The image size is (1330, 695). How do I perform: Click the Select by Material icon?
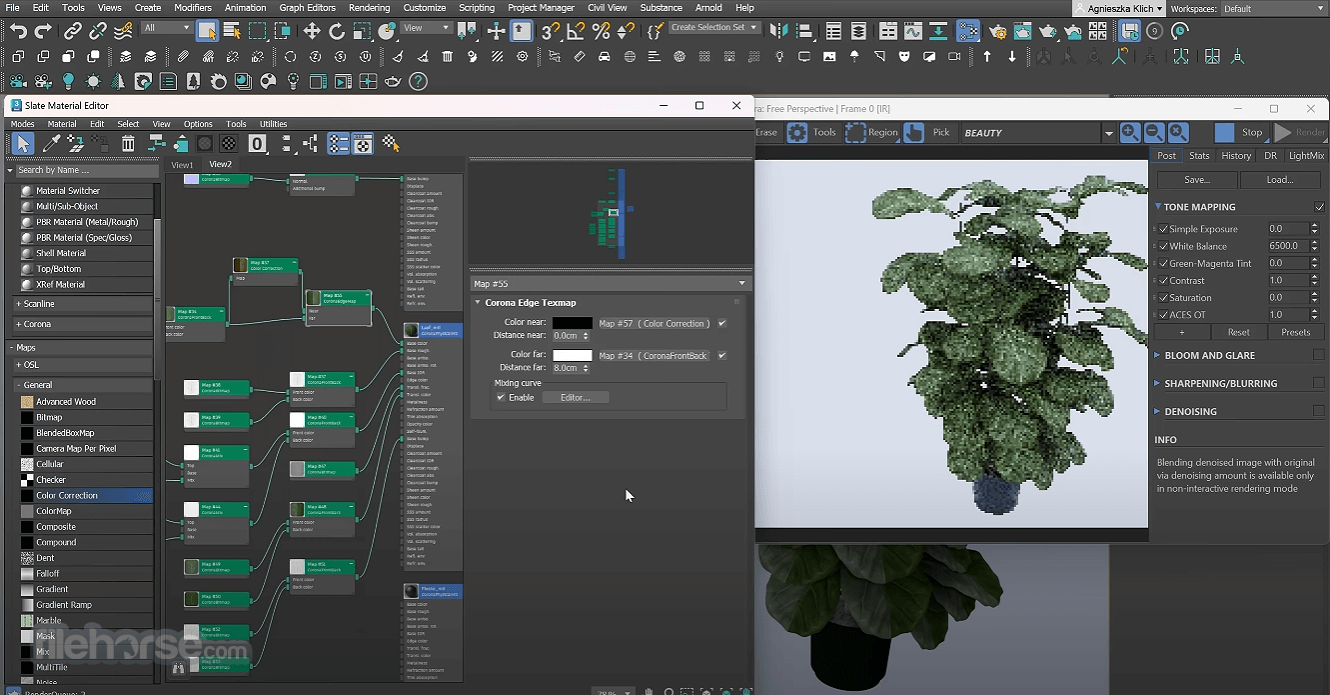pos(390,144)
